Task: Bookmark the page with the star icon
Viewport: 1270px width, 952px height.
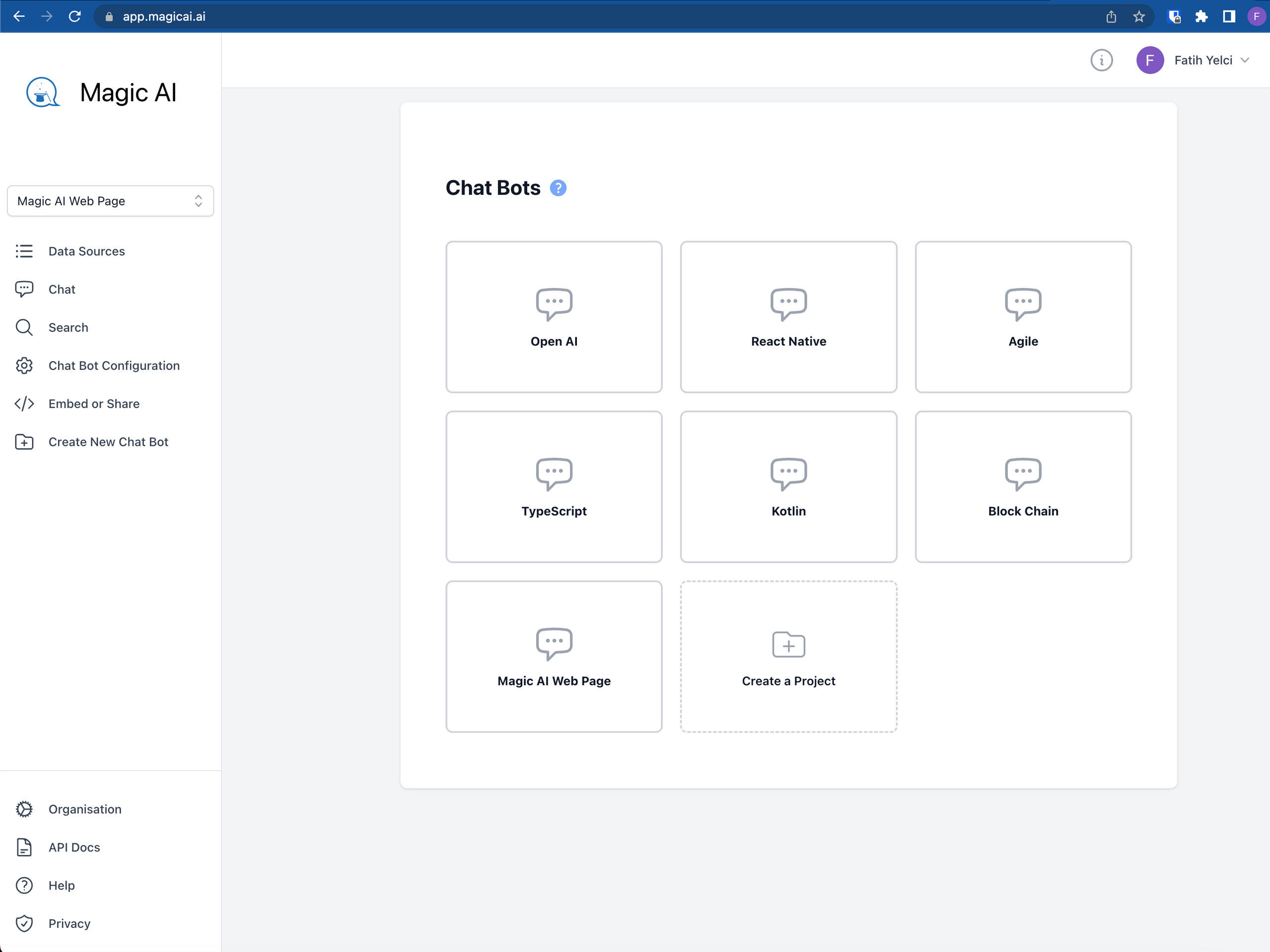Action: point(1139,16)
